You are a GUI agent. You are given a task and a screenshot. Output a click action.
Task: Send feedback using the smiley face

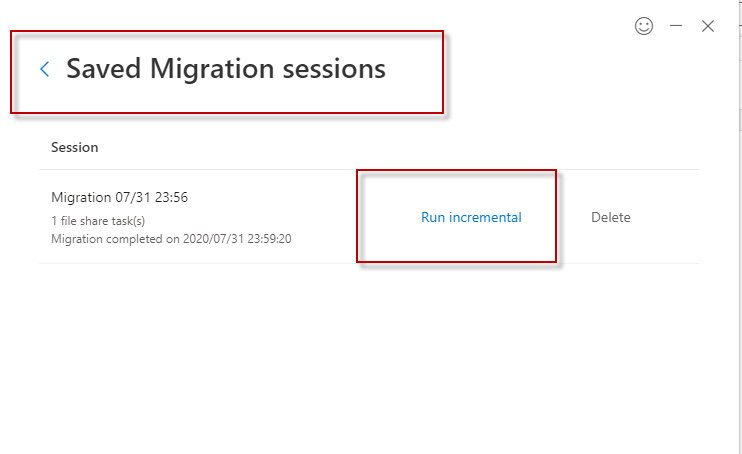pos(644,27)
